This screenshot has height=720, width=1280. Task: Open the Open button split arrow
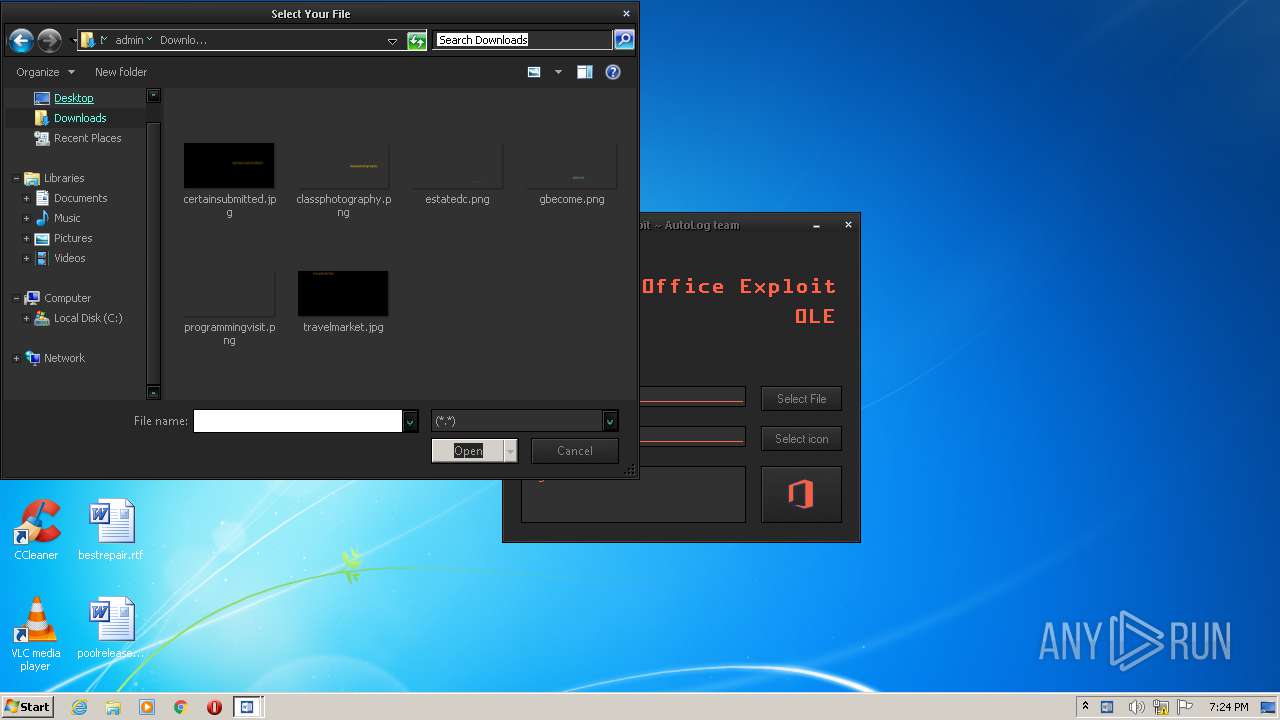point(510,451)
